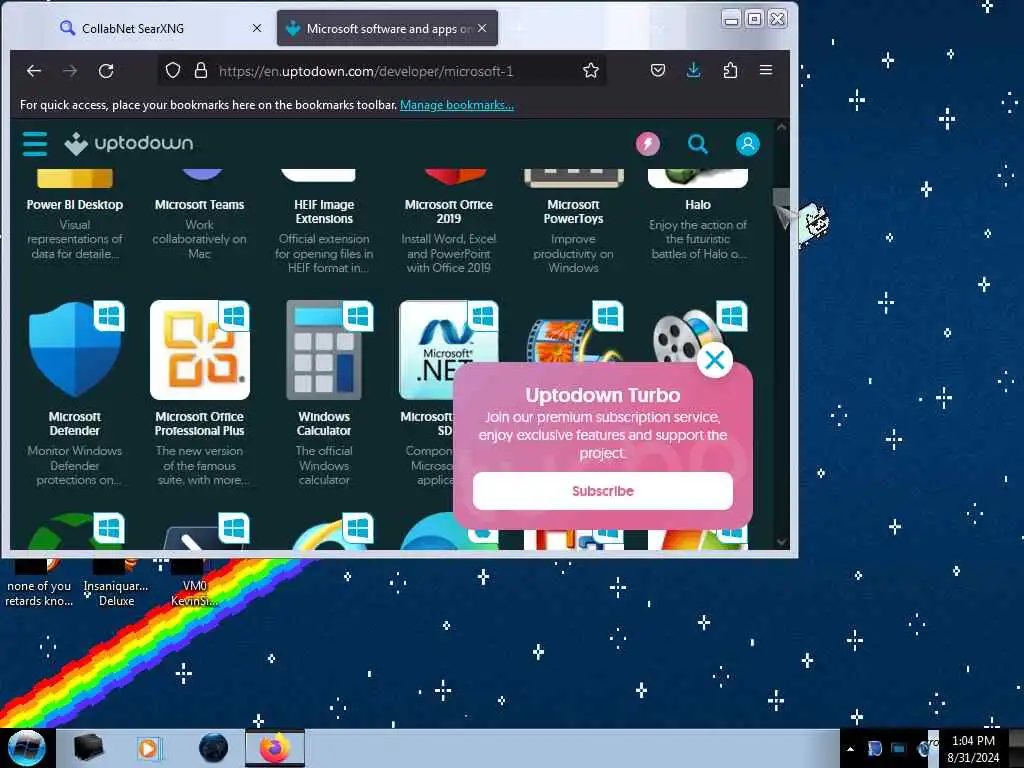This screenshot has height=768, width=1024.
Task: Open the dark globe taskbar icon
Action: coord(213,748)
